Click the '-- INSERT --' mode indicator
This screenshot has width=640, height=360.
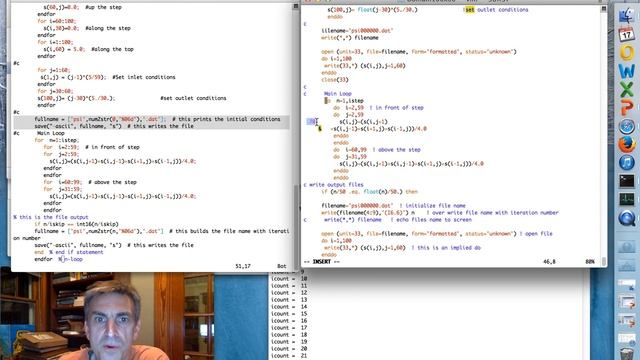[x=322, y=262]
